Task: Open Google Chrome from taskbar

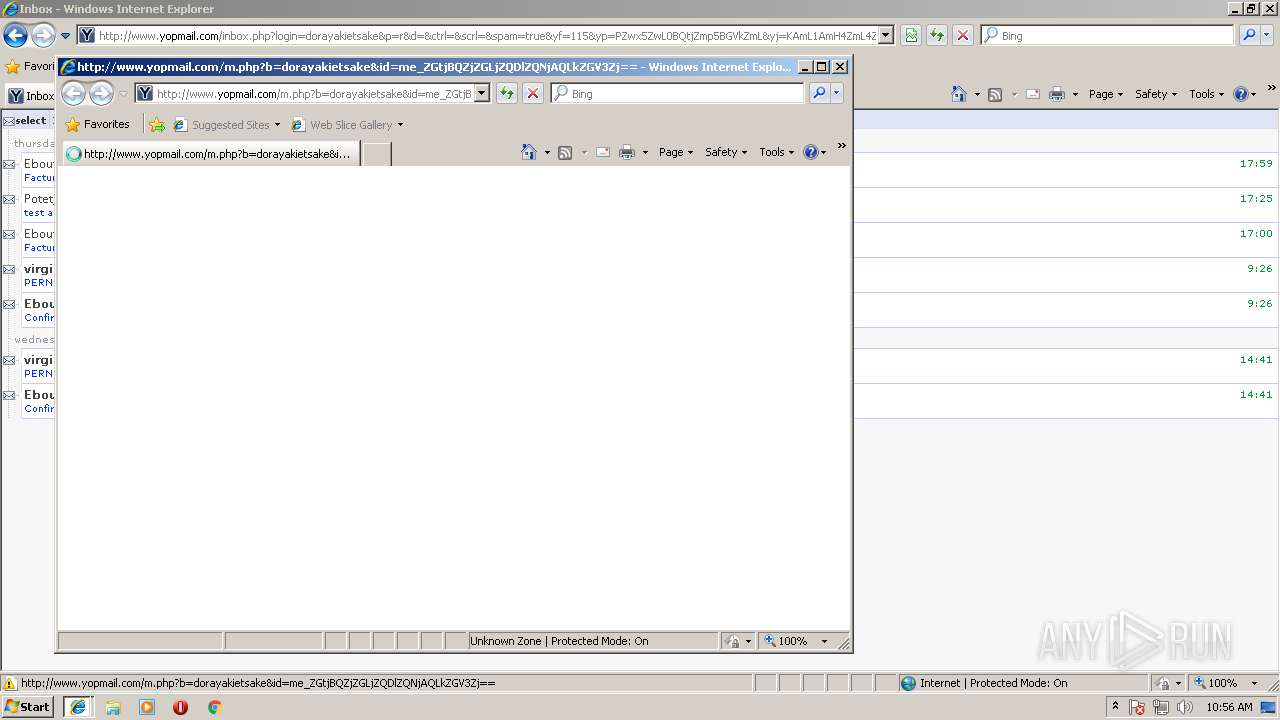Action: click(x=214, y=707)
